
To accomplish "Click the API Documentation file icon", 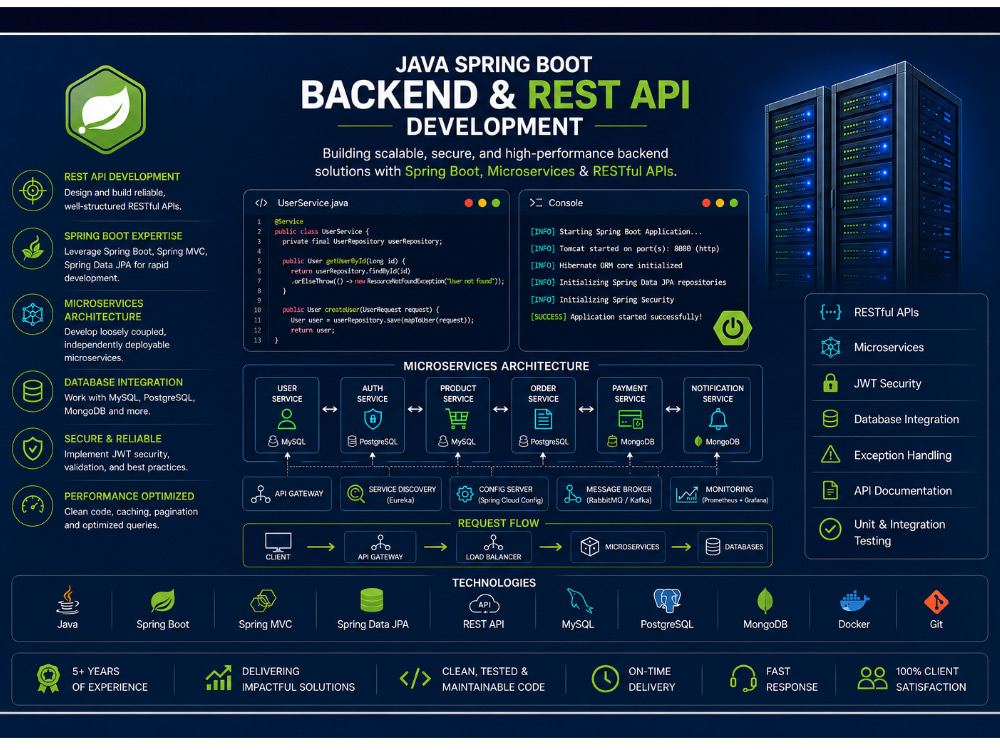I will [x=830, y=490].
